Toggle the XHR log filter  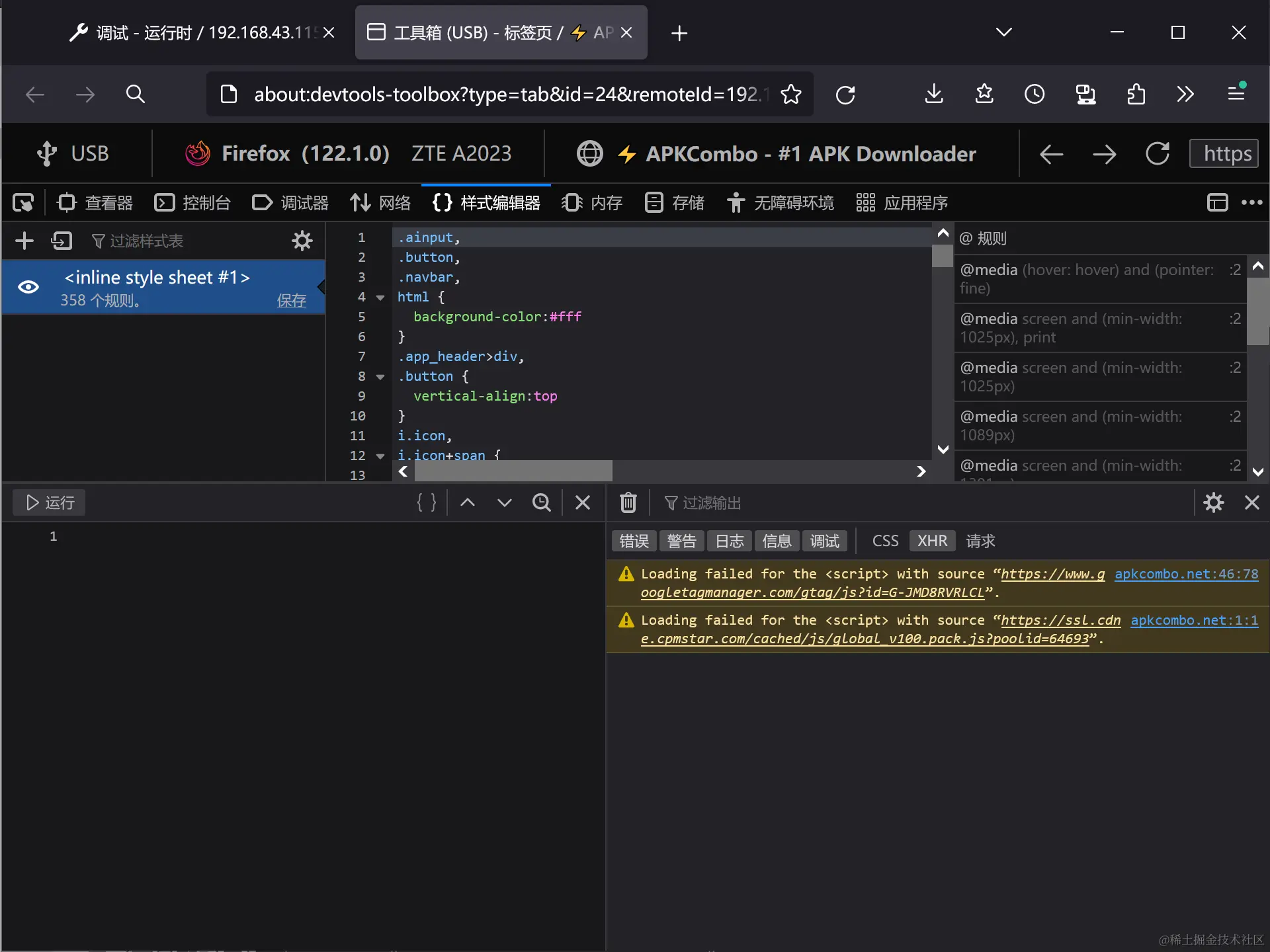(x=932, y=541)
